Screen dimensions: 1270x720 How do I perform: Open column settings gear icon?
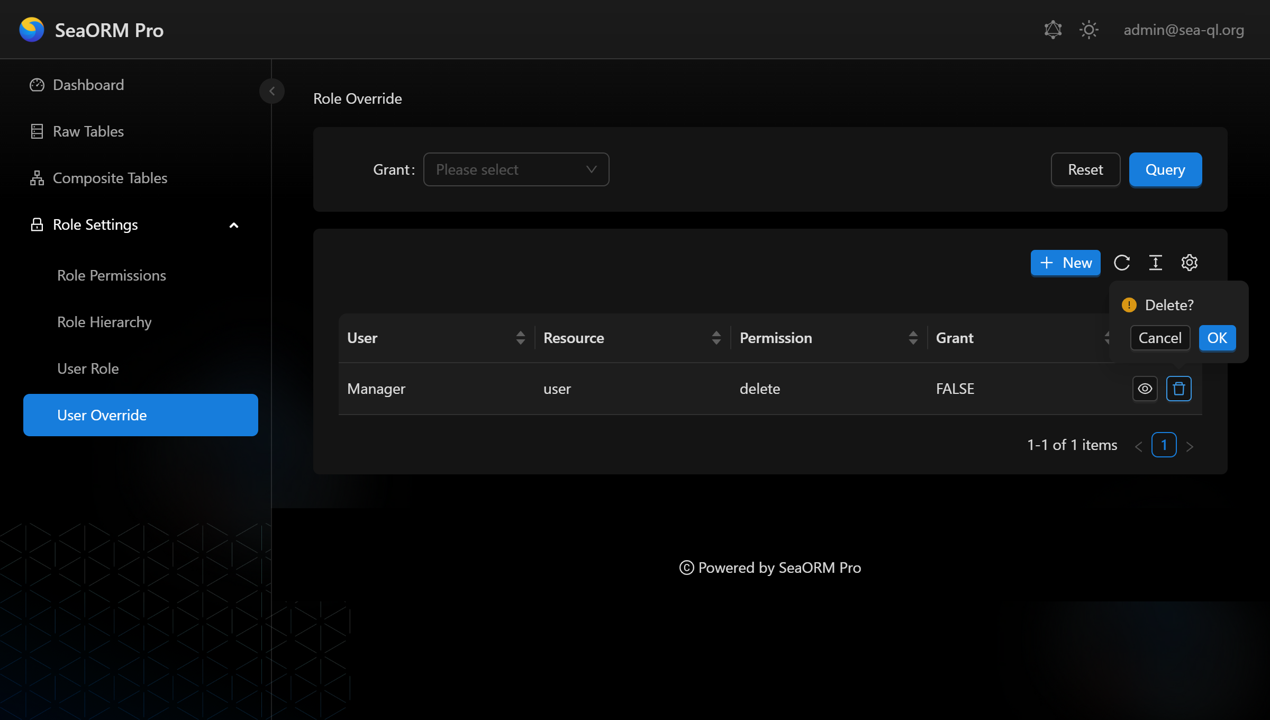coord(1189,263)
